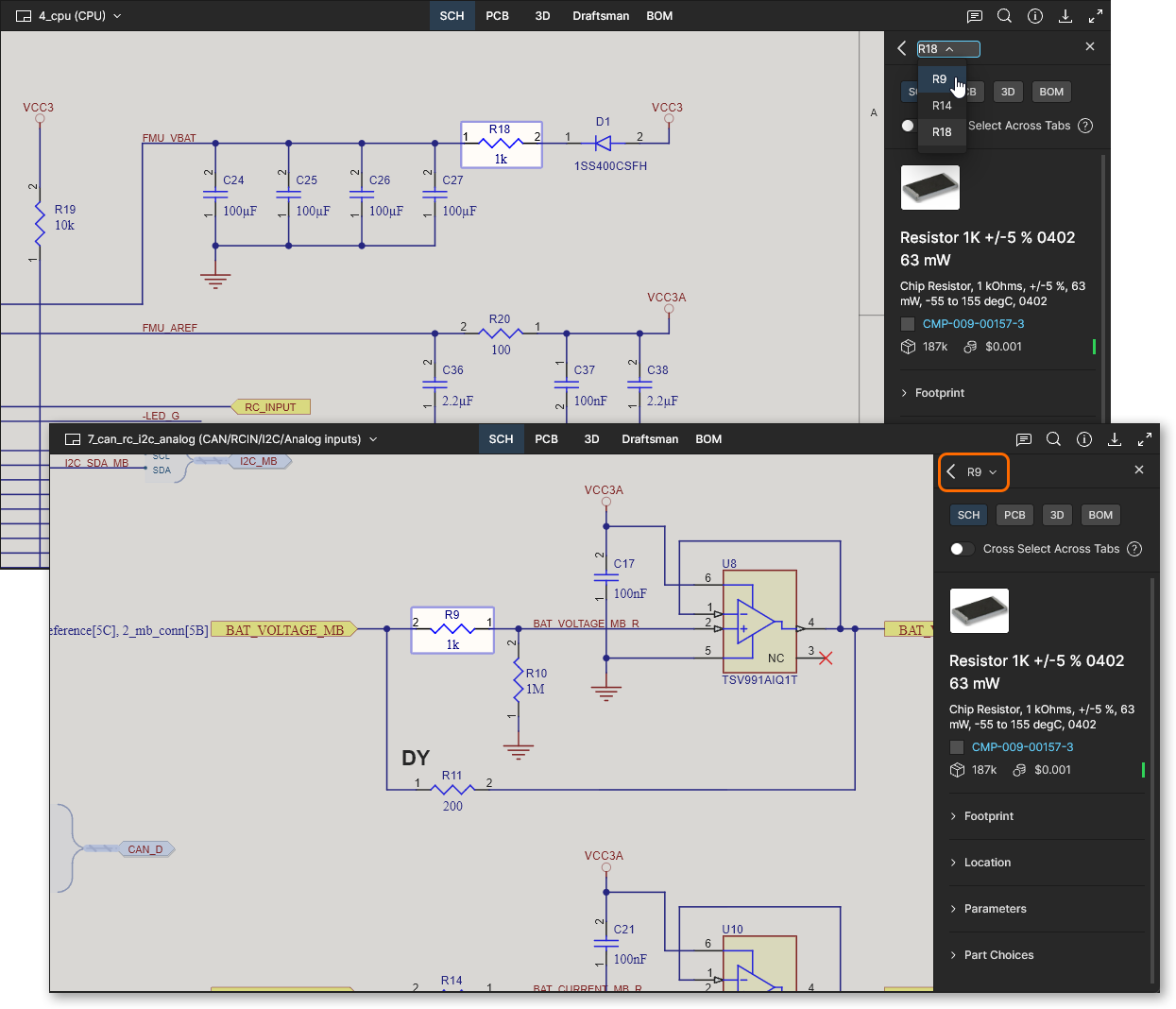Expand lower window to fullscreen
1176x1009 pixels.
point(1145,439)
